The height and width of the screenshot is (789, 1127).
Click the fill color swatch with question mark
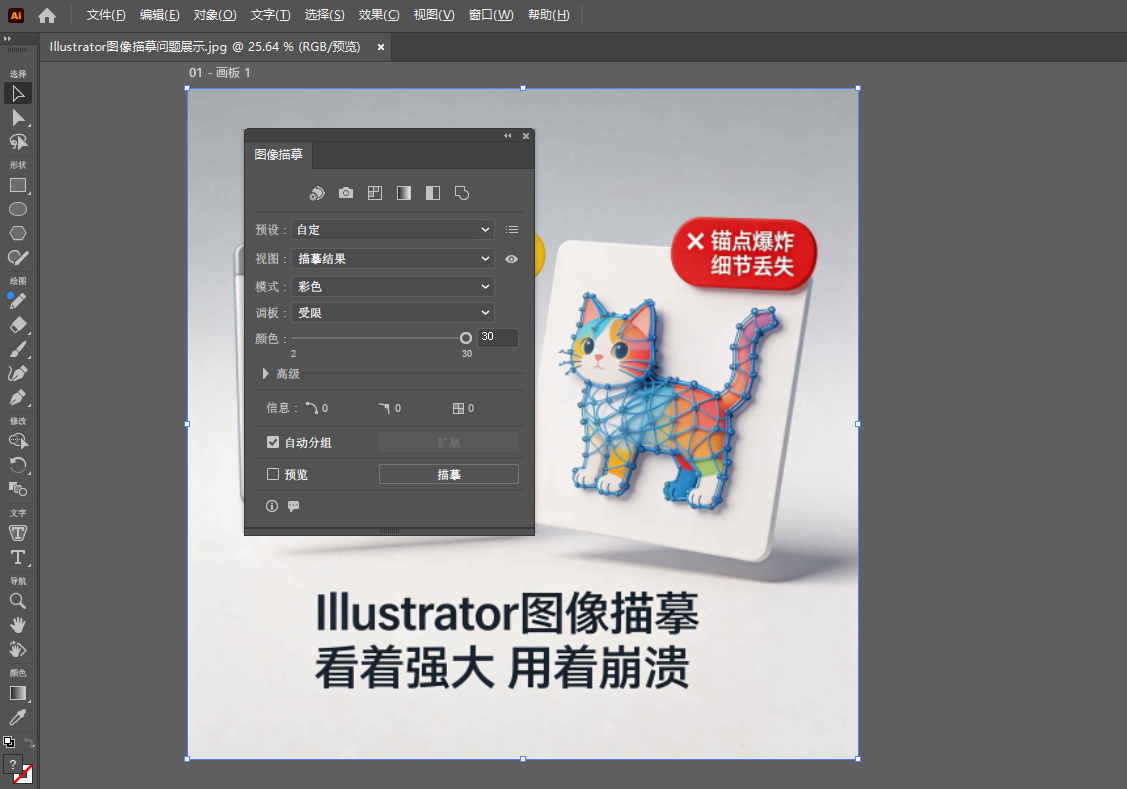(x=13, y=765)
